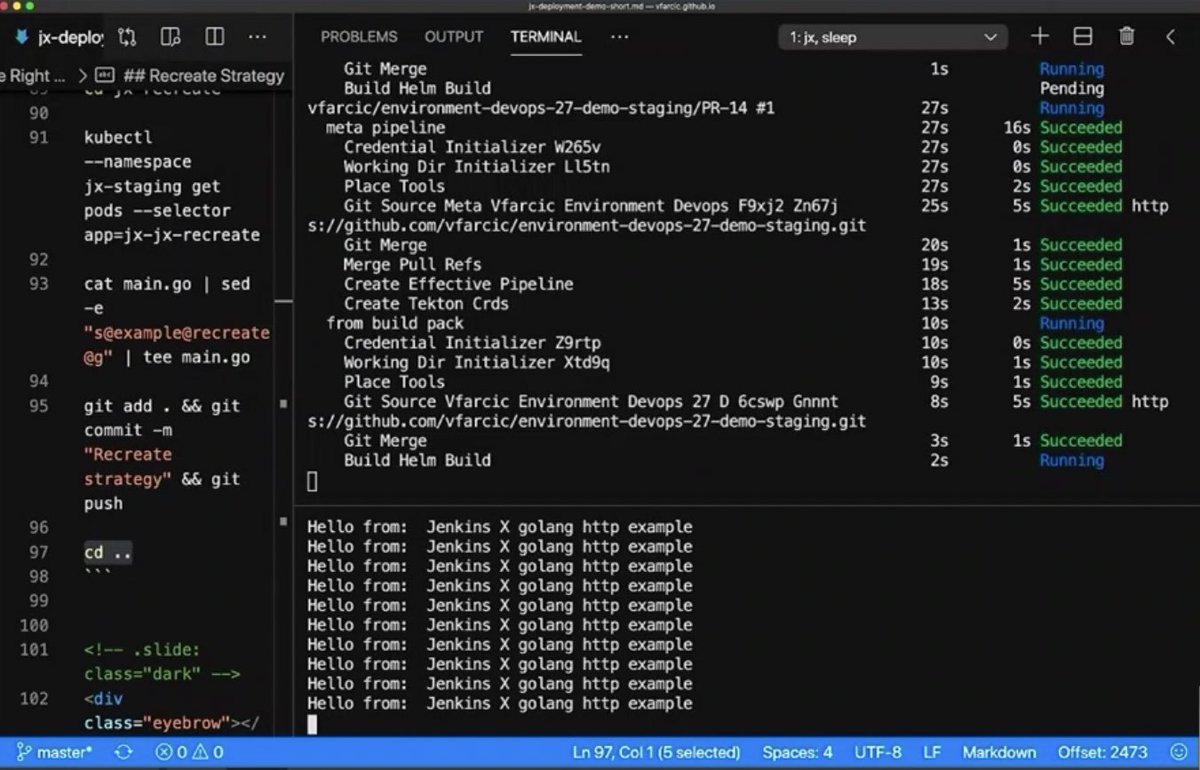Screen dimensions: 1200x770
Task: Click line number 93 in the gutter
Action: point(38,284)
